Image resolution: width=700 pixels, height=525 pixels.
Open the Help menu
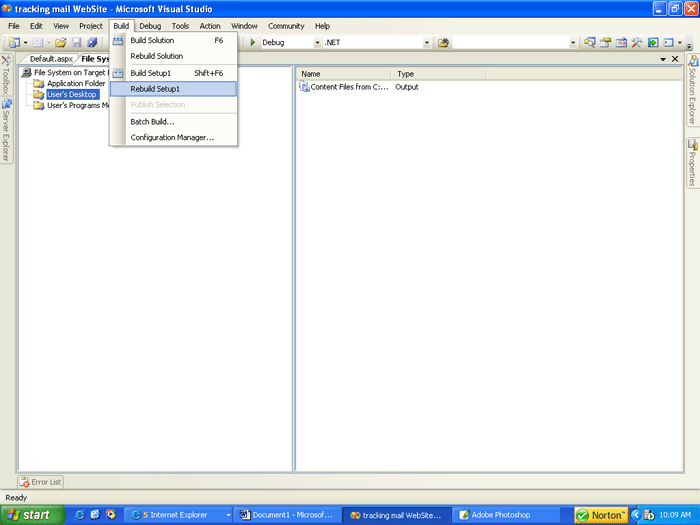point(322,26)
